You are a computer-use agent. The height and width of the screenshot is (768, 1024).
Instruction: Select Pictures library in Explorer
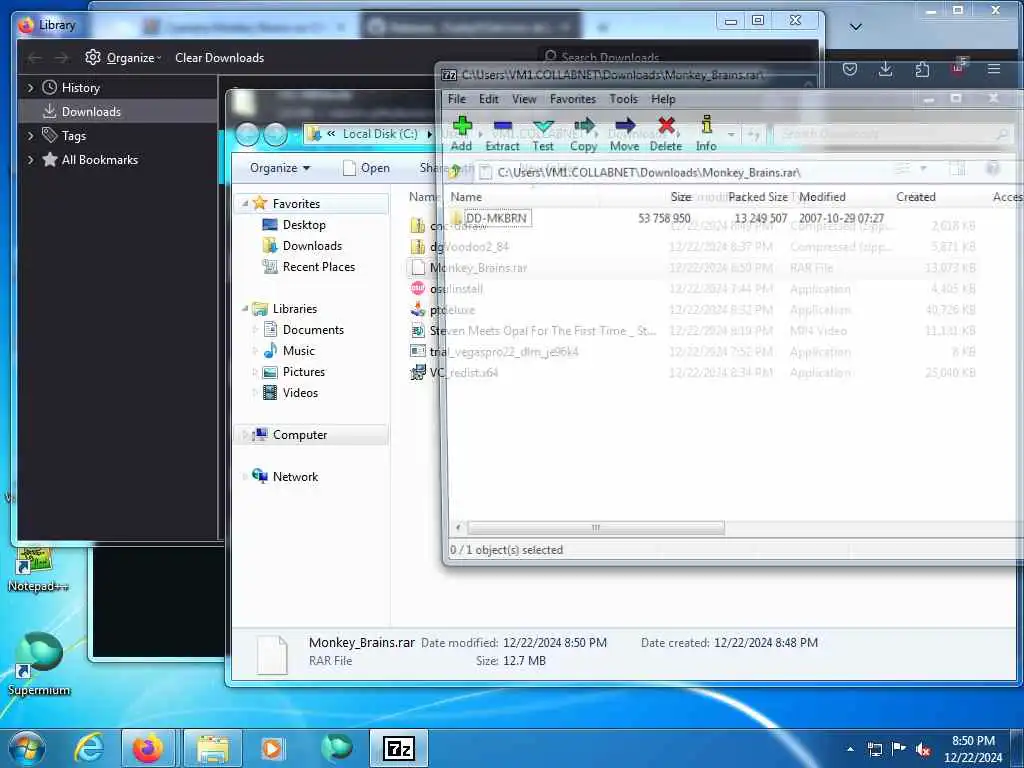pyautogui.click(x=304, y=372)
